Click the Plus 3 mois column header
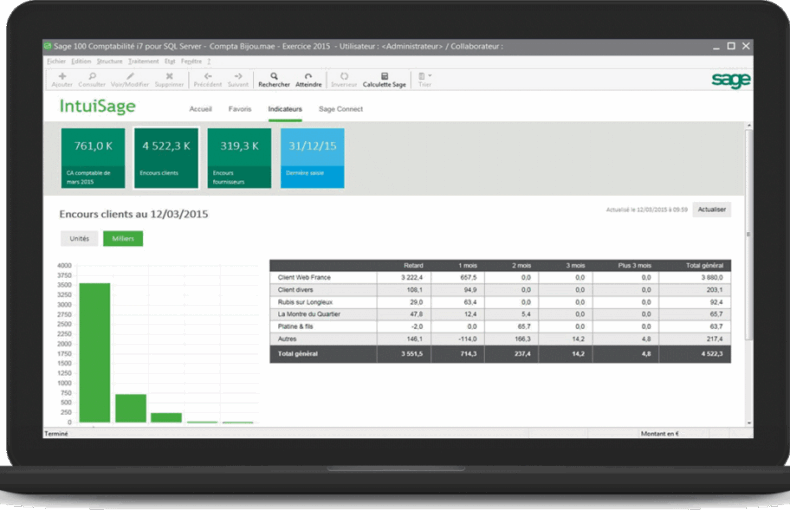 635,266
